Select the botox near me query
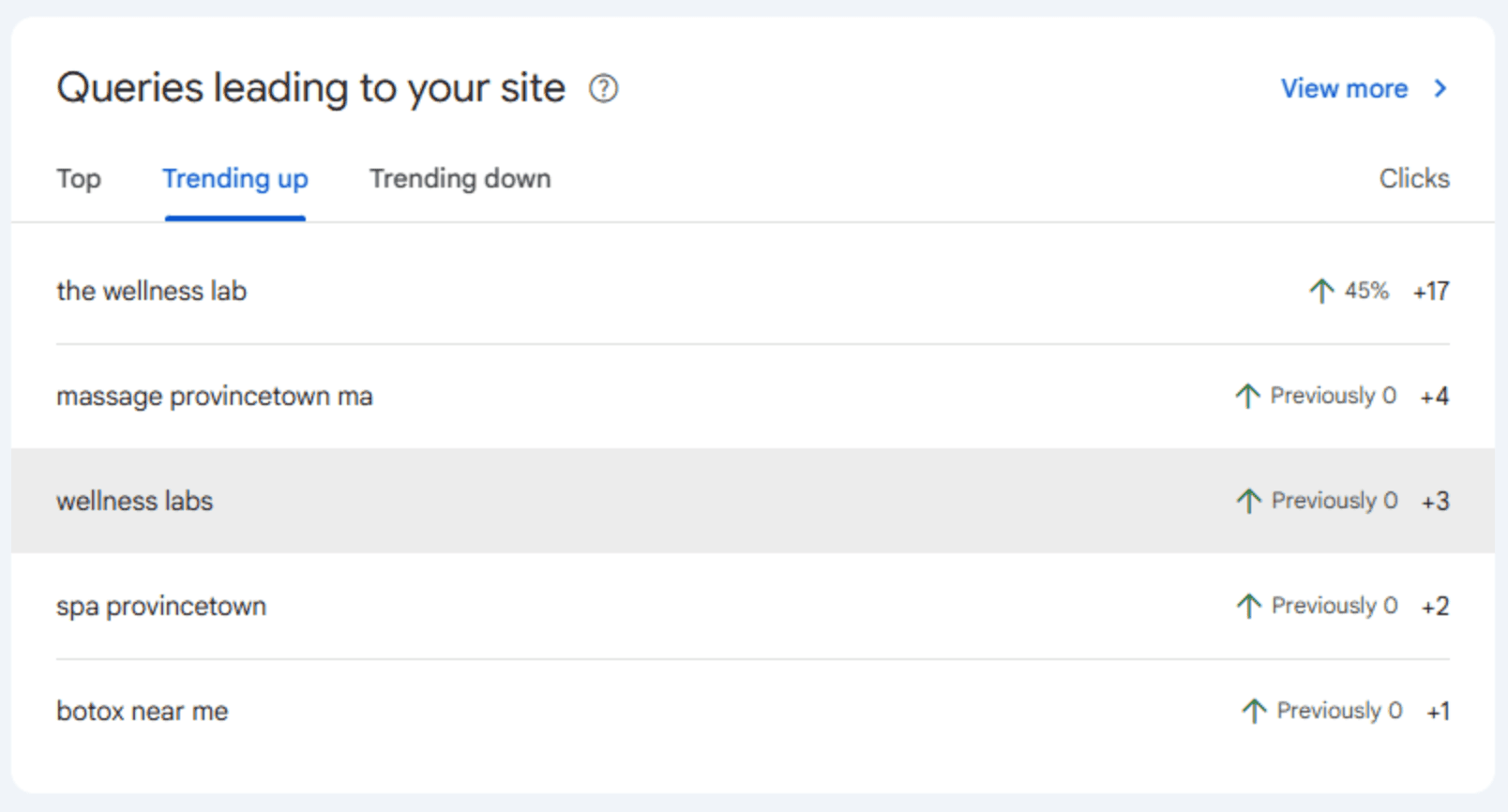The image size is (1508, 812). point(142,711)
